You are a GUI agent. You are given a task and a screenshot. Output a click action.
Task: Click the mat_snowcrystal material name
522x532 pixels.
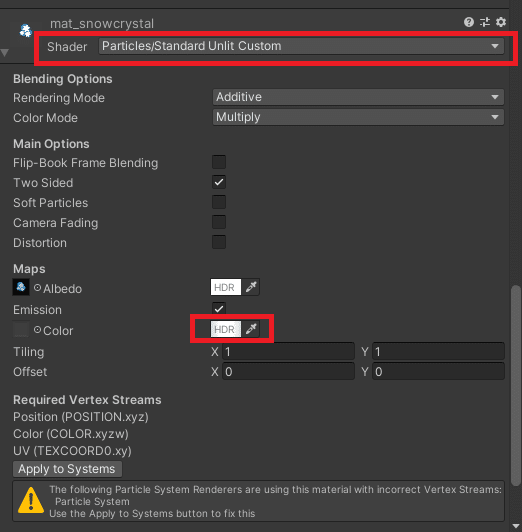(102, 24)
